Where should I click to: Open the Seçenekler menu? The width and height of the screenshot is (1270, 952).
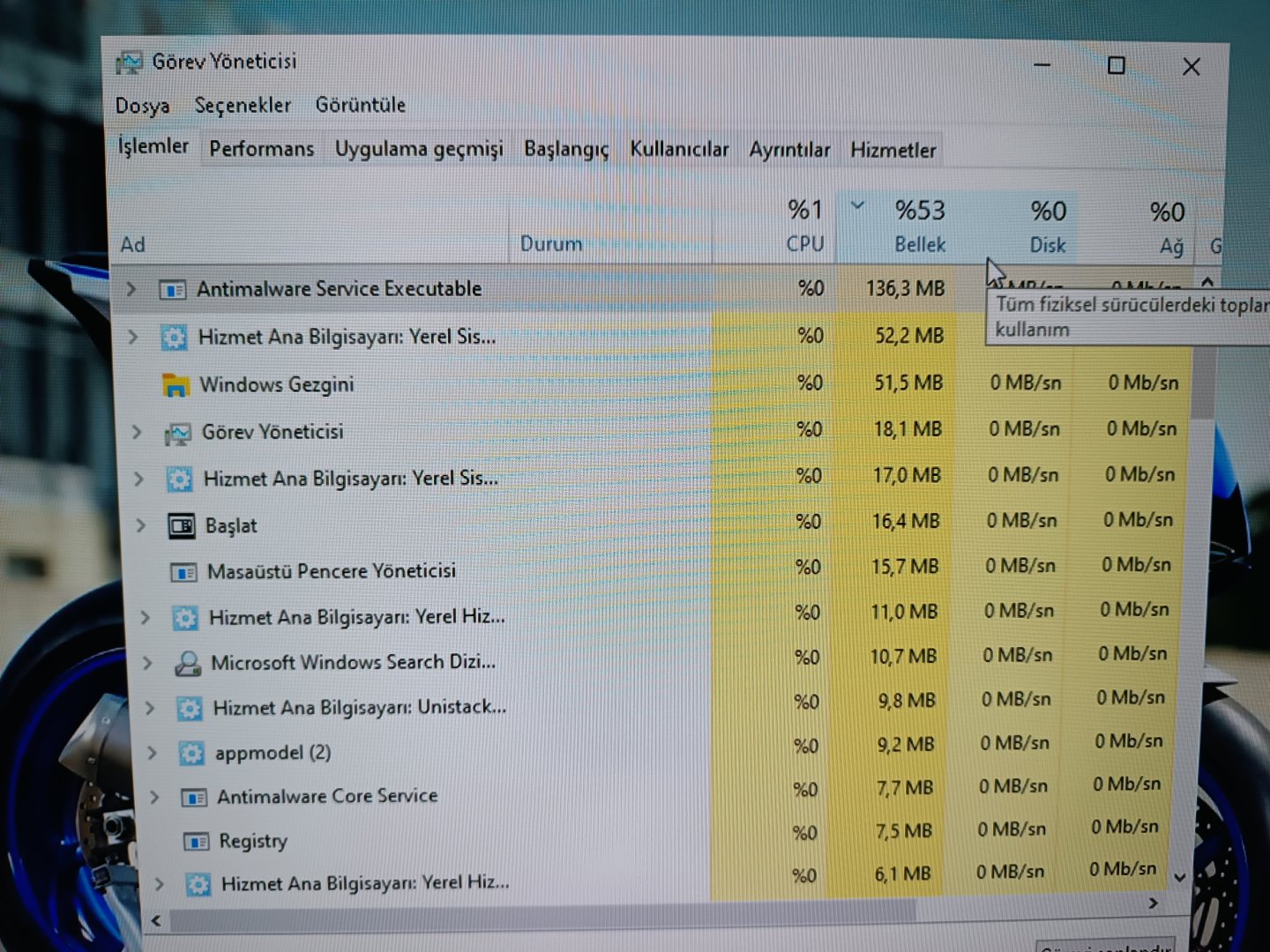243,105
